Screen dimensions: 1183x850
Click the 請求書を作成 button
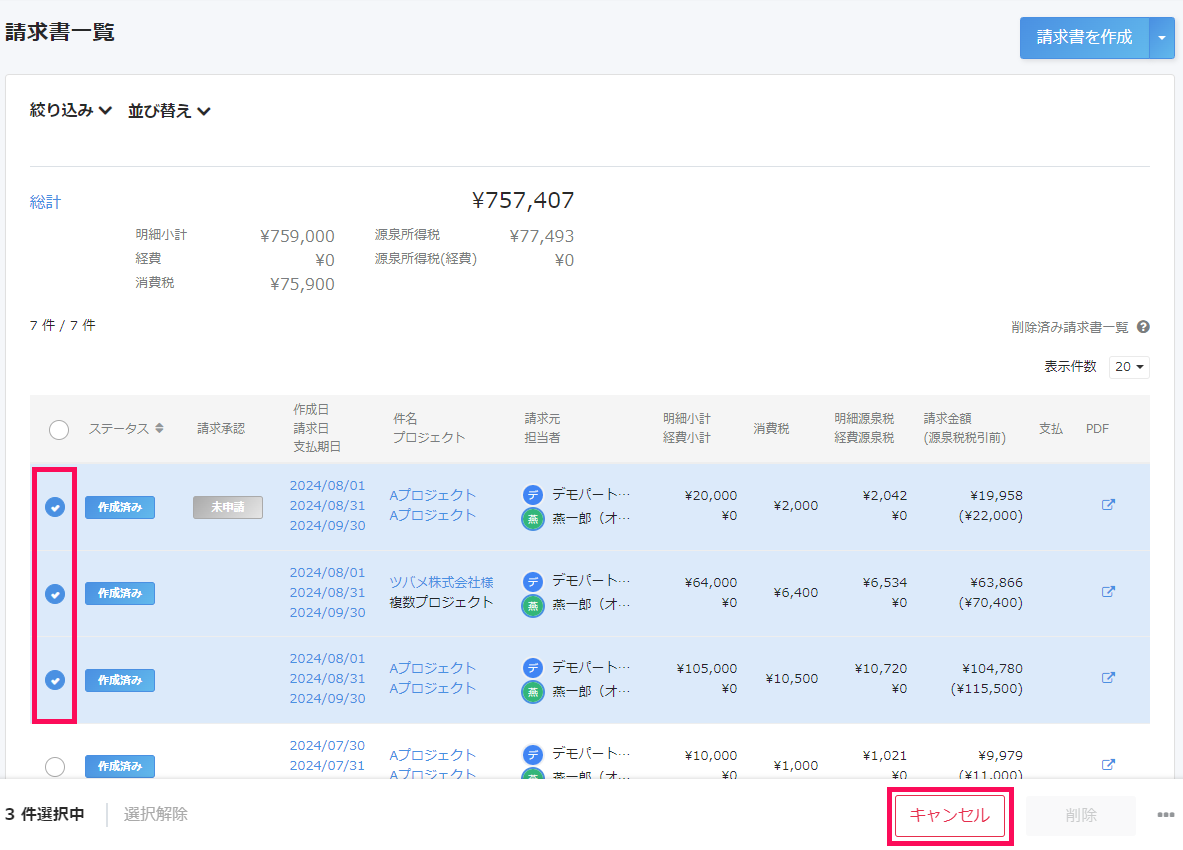(1084, 38)
